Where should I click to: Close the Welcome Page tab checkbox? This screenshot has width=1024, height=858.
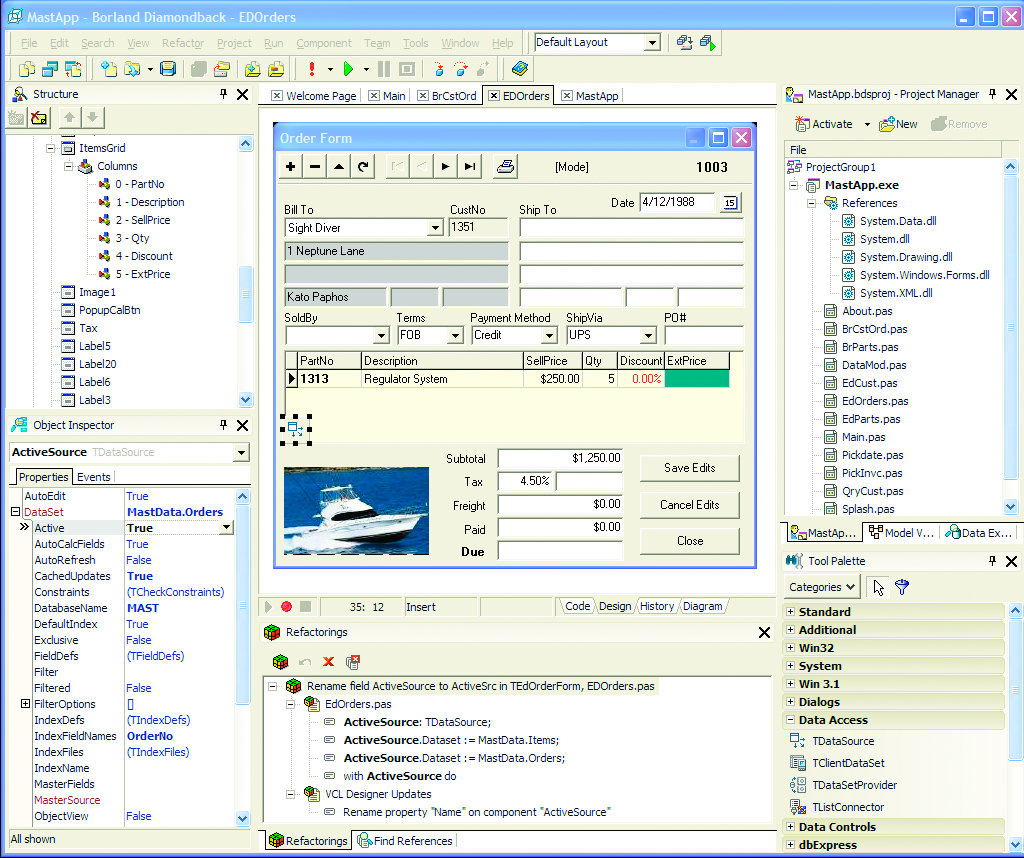(x=278, y=96)
